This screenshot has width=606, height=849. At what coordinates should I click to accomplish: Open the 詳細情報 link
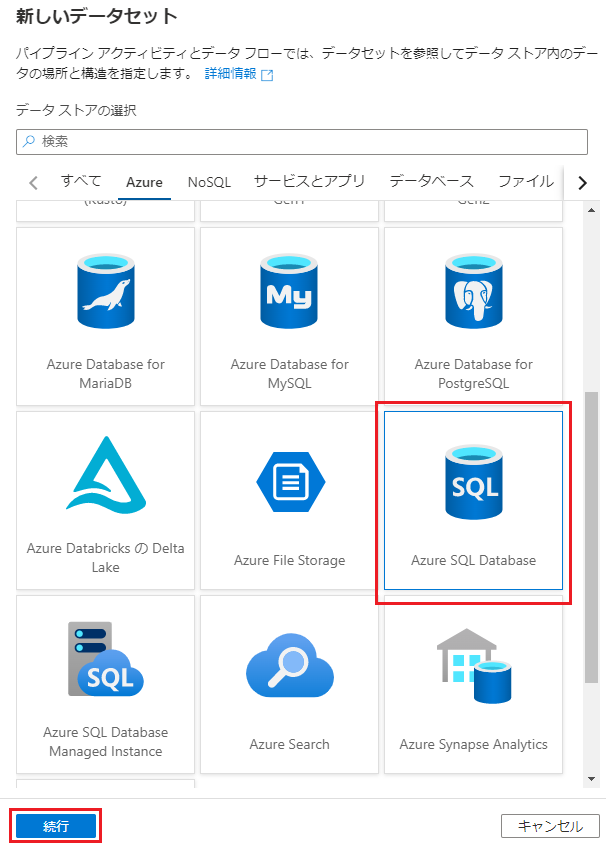(231, 74)
